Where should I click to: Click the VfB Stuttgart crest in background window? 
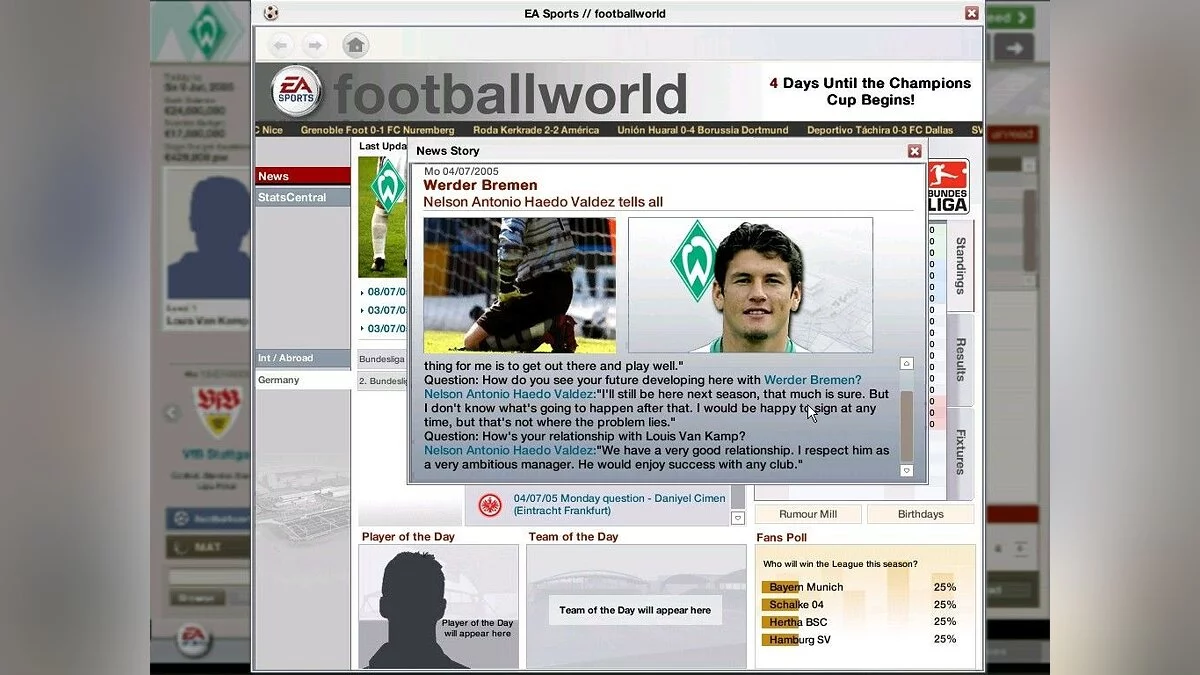(x=217, y=412)
